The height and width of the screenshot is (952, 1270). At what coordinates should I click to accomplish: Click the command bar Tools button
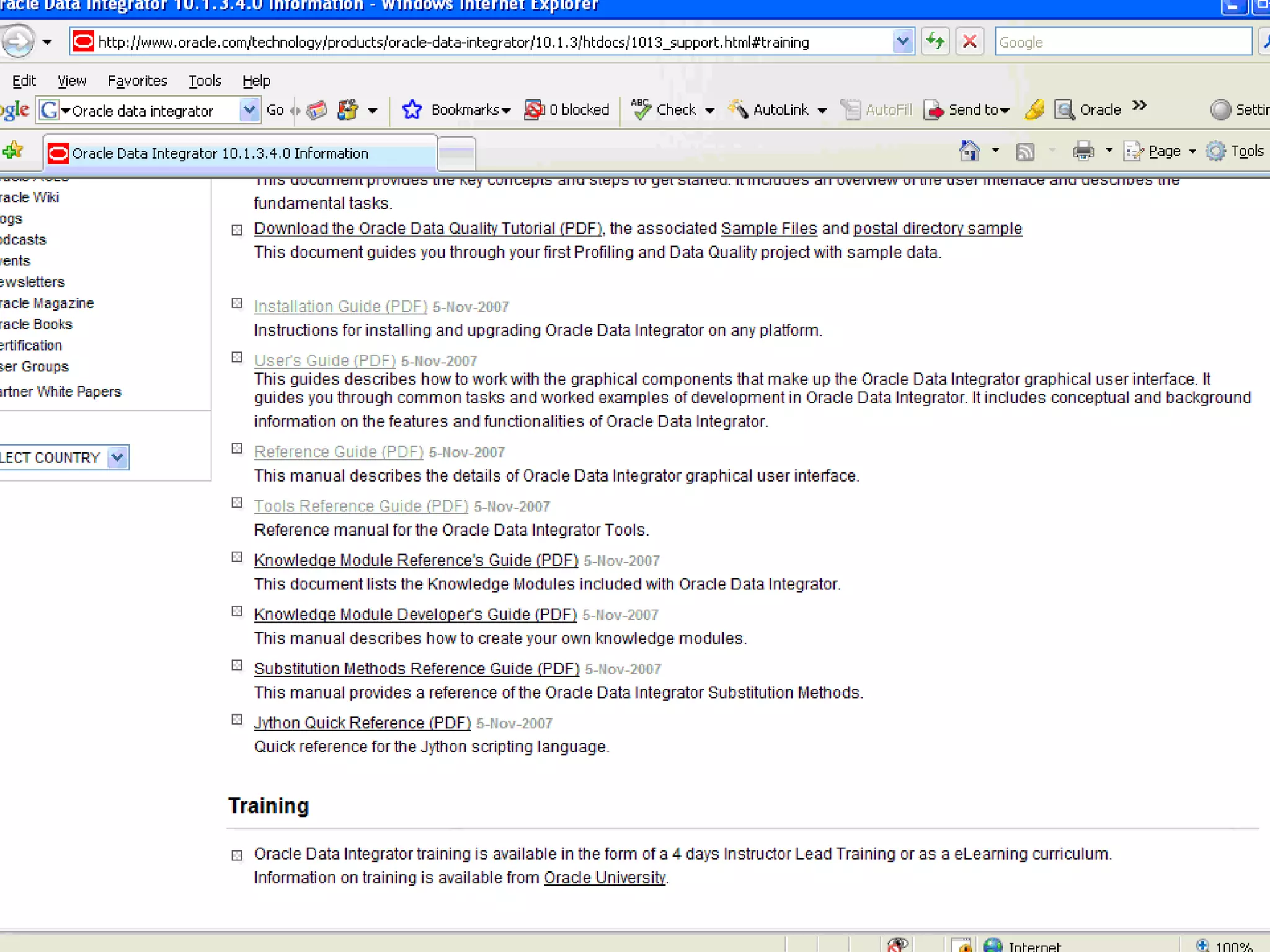pyautogui.click(x=1235, y=151)
